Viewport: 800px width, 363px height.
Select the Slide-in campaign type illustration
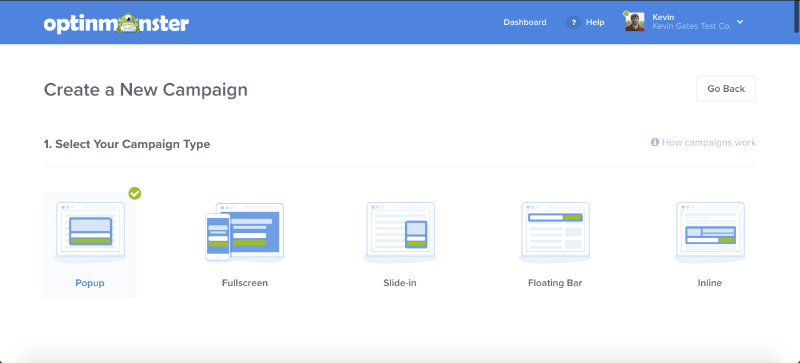[x=400, y=232]
